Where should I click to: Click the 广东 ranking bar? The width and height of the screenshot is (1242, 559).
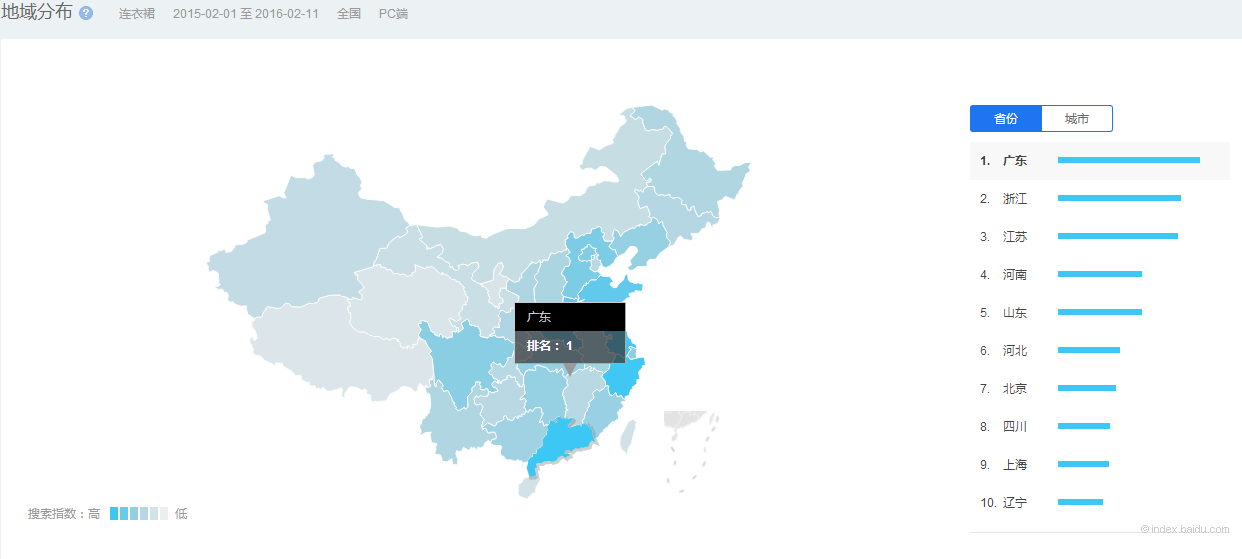(1128, 160)
